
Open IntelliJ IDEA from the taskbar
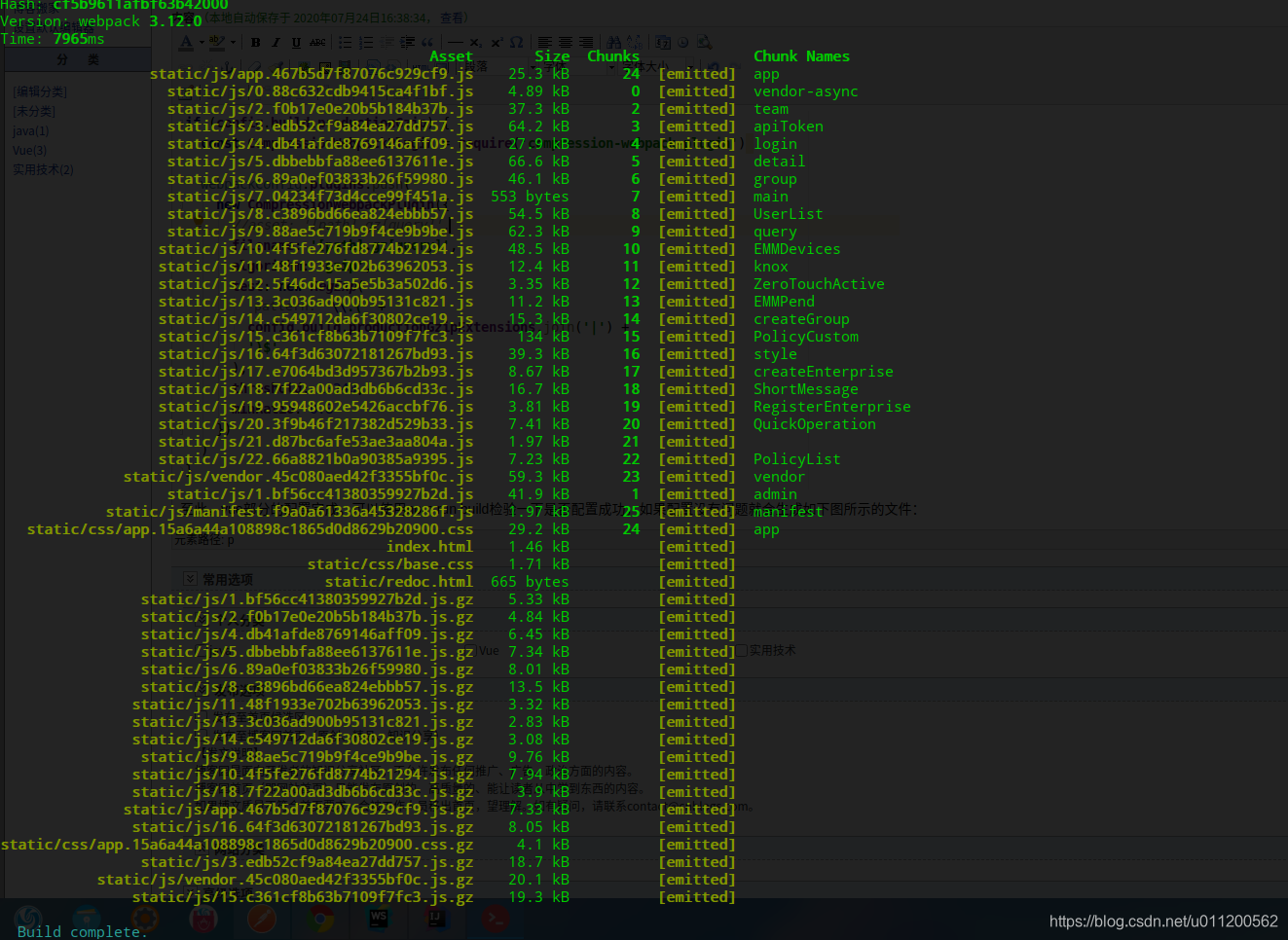[x=436, y=919]
